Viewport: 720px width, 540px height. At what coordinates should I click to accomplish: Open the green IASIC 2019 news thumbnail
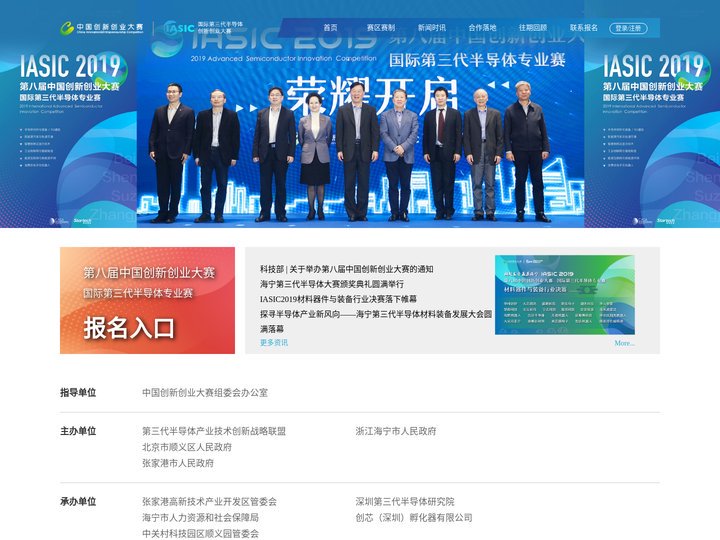tap(565, 295)
